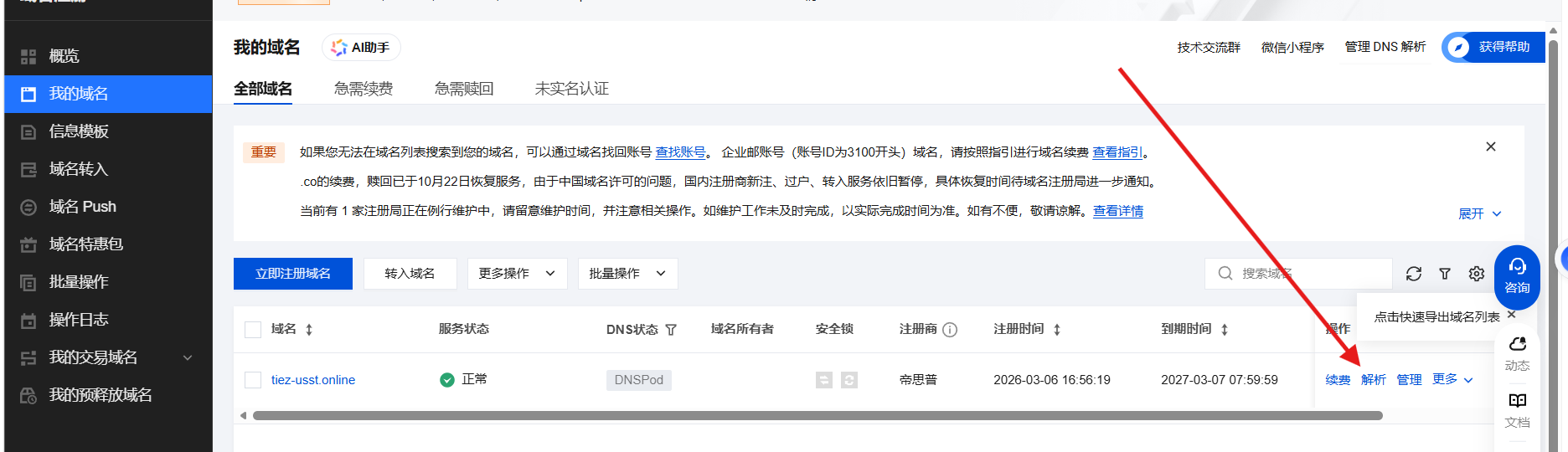Viewport: 1568px width, 452px height.
Task: Click expiry date 2027-03-07 07:59:59
Action: click(1220, 380)
